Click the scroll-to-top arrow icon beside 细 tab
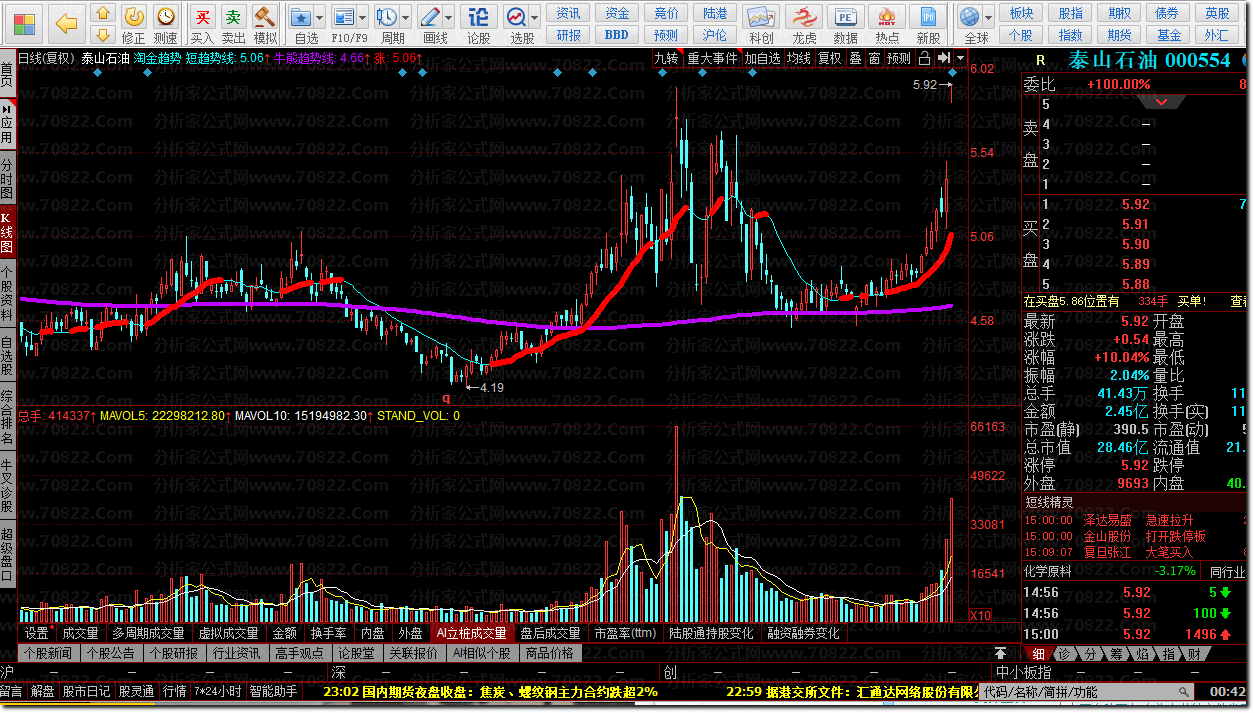1255x713 pixels. (x=1000, y=653)
